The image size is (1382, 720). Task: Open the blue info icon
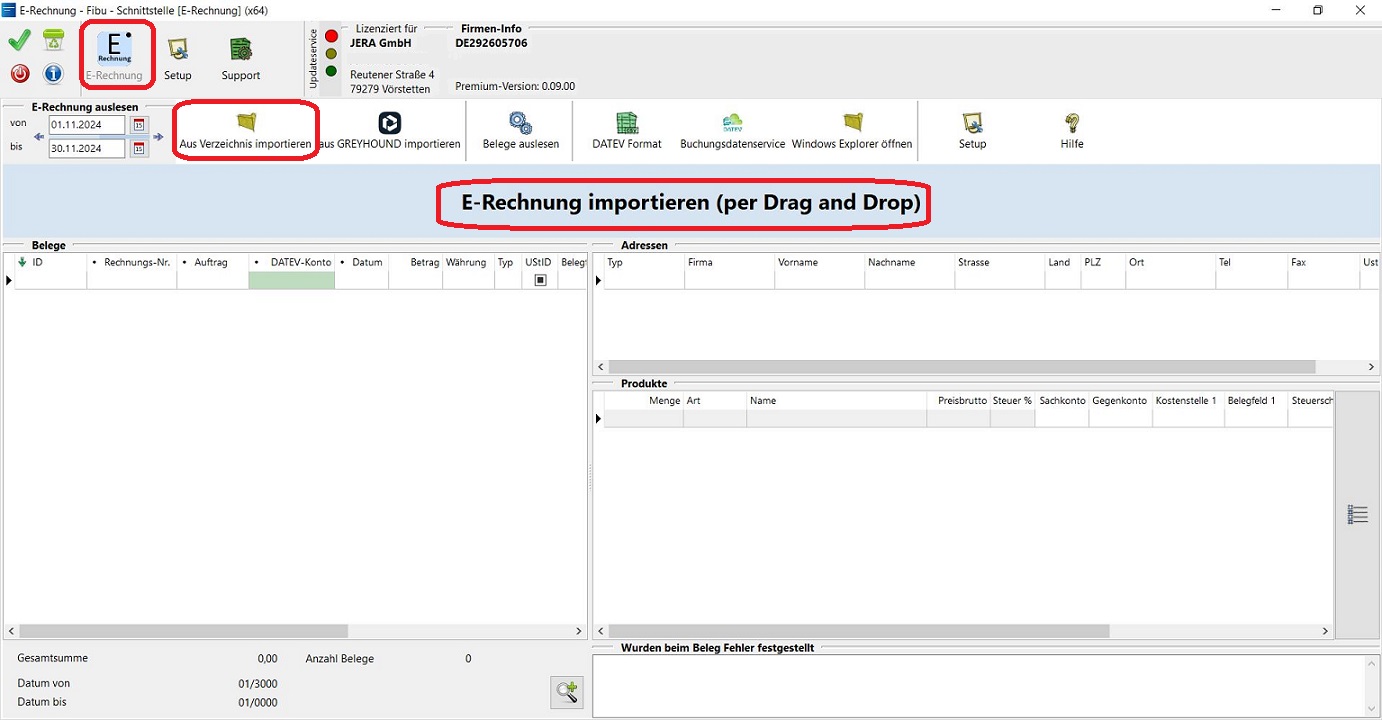click(x=53, y=74)
